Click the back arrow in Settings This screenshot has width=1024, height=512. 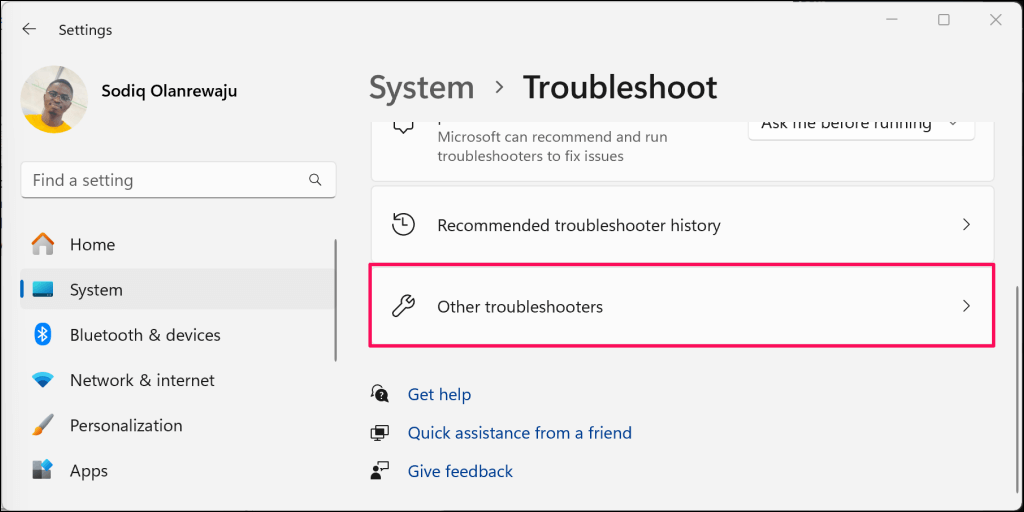[29, 29]
